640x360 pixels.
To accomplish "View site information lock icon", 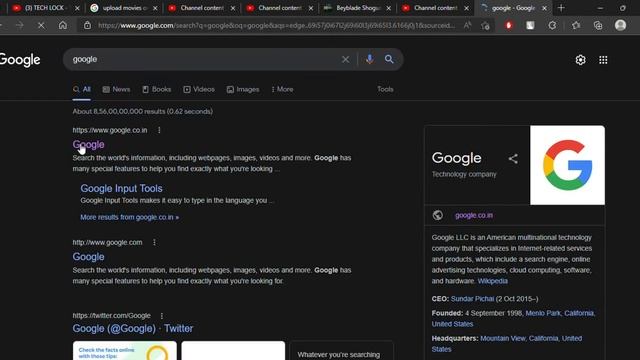I will (x=87, y=25).
